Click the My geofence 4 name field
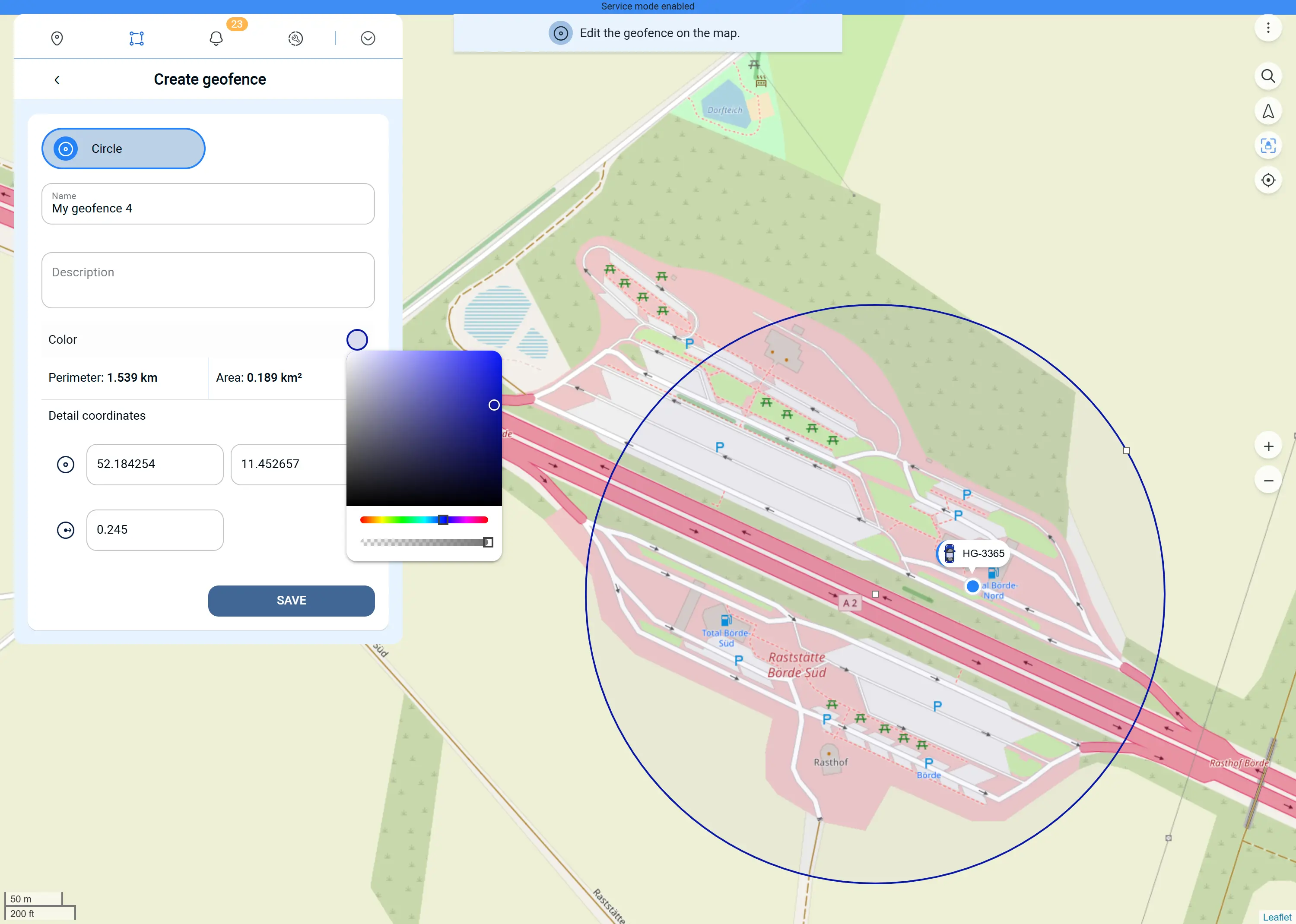 click(208, 208)
